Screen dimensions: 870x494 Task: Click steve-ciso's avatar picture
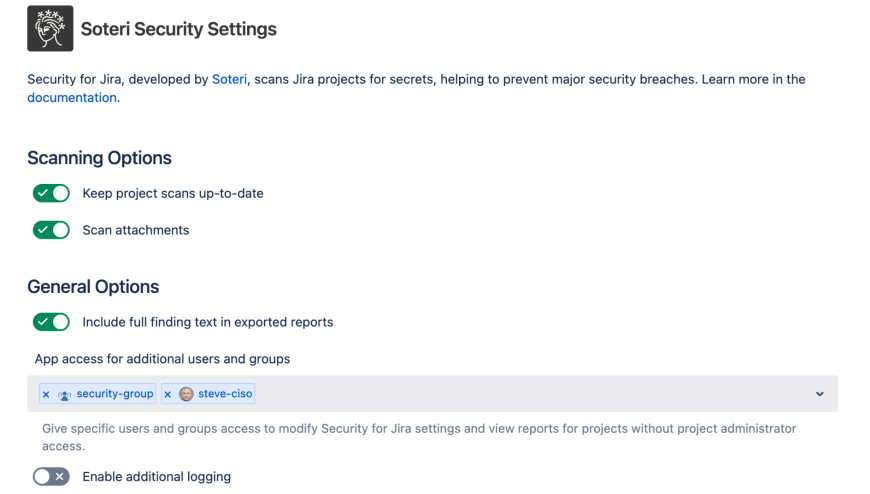[x=186, y=394]
